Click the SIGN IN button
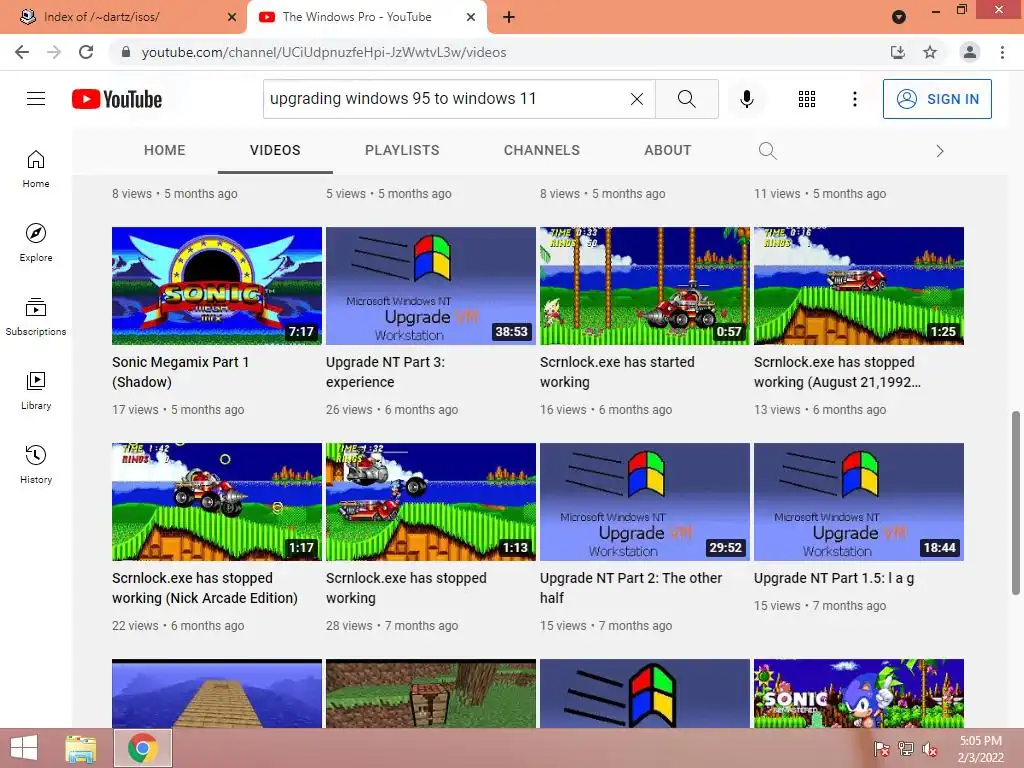The width and height of the screenshot is (1024, 768). click(937, 99)
